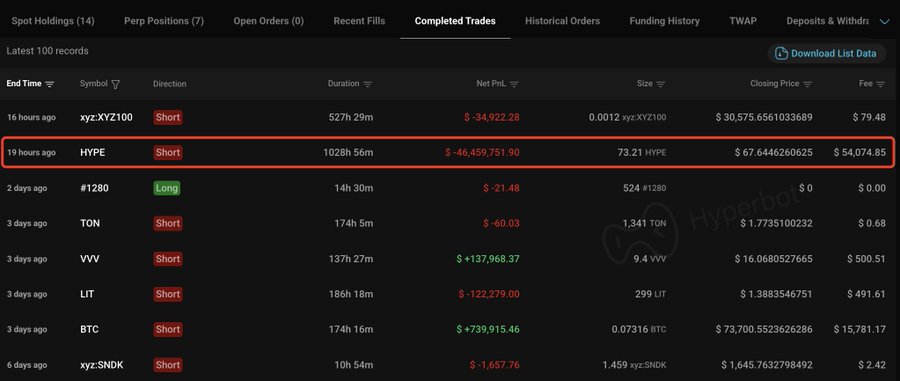Click xyz:SNDK symbol row

click(x=102, y=365)
